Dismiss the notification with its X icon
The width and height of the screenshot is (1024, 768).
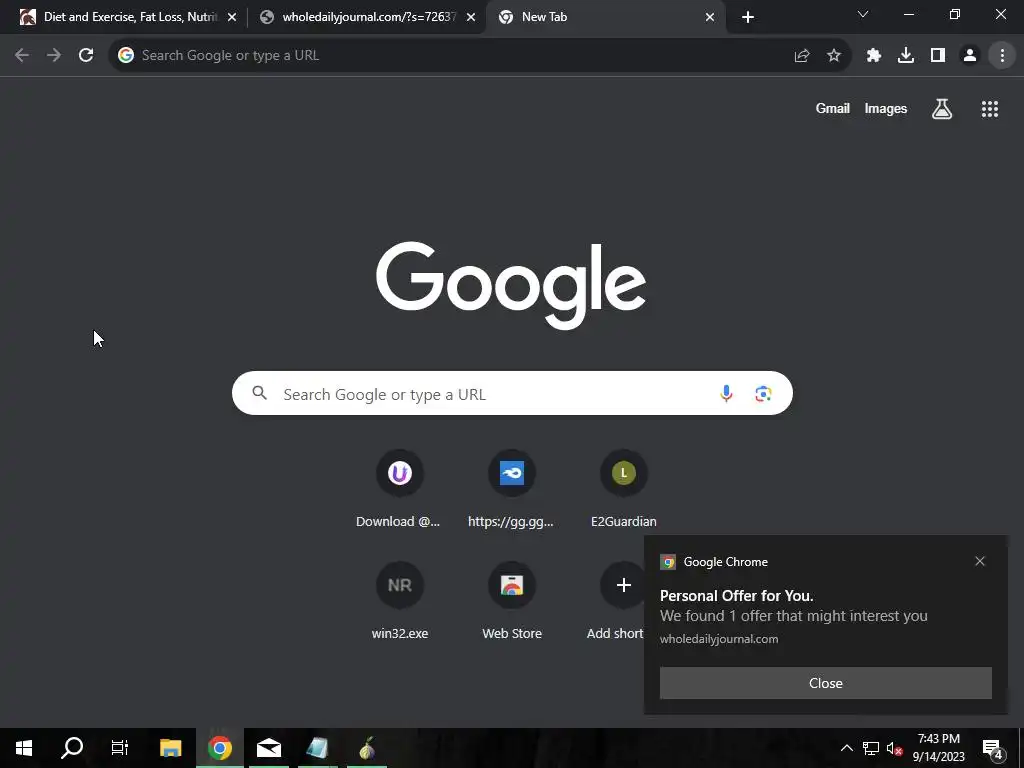980,561
